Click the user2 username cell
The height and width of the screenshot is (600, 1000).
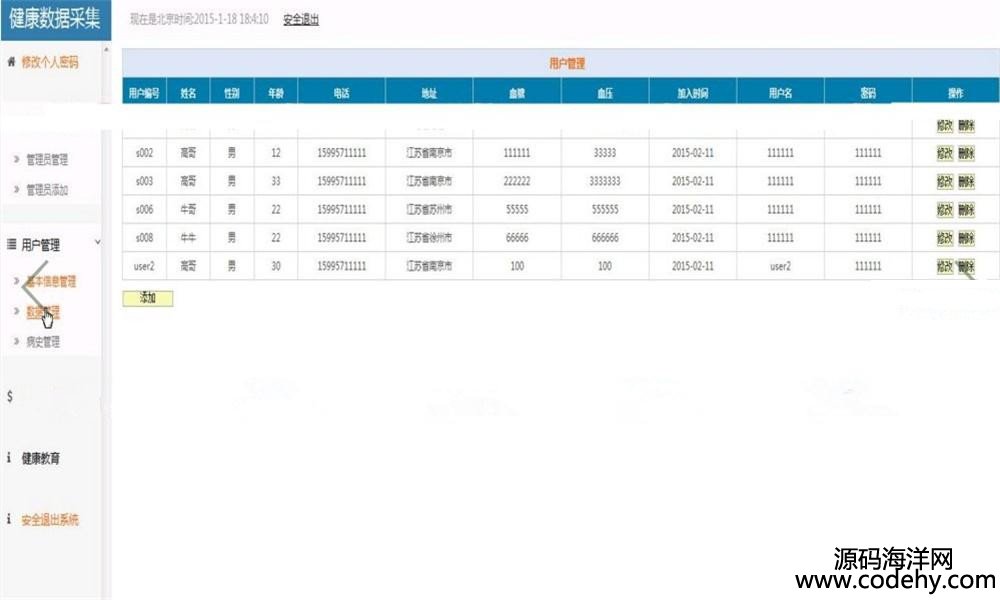point(780,266)
